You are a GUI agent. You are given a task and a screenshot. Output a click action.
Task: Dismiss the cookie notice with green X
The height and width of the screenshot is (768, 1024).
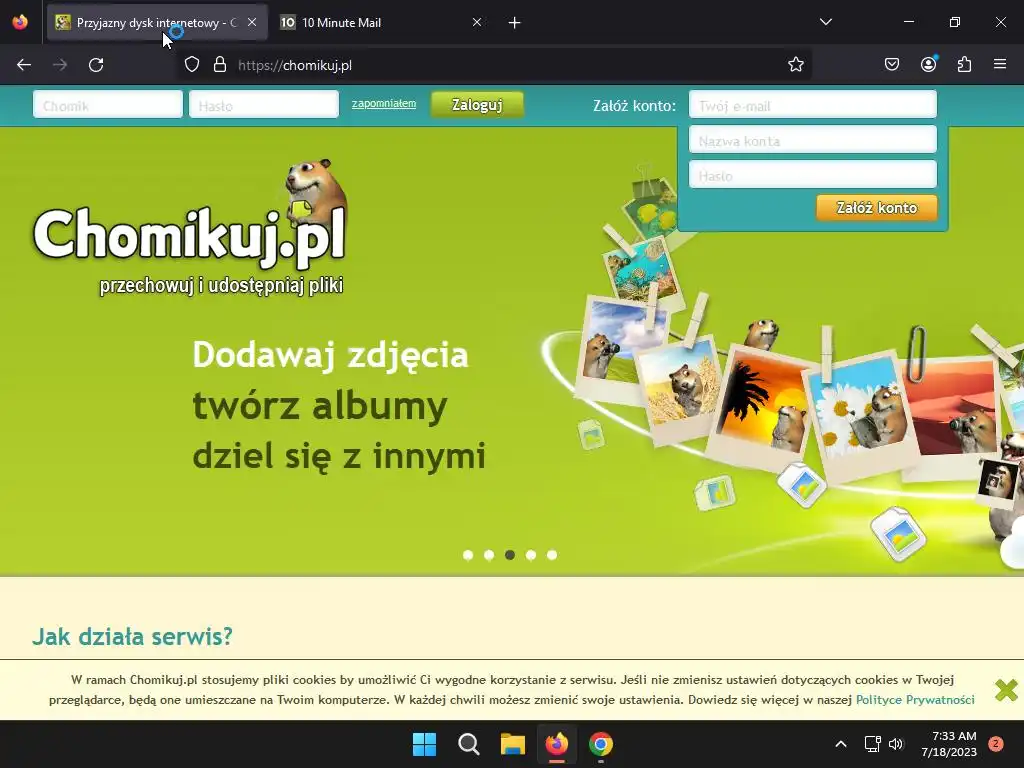click(1006, 690)
